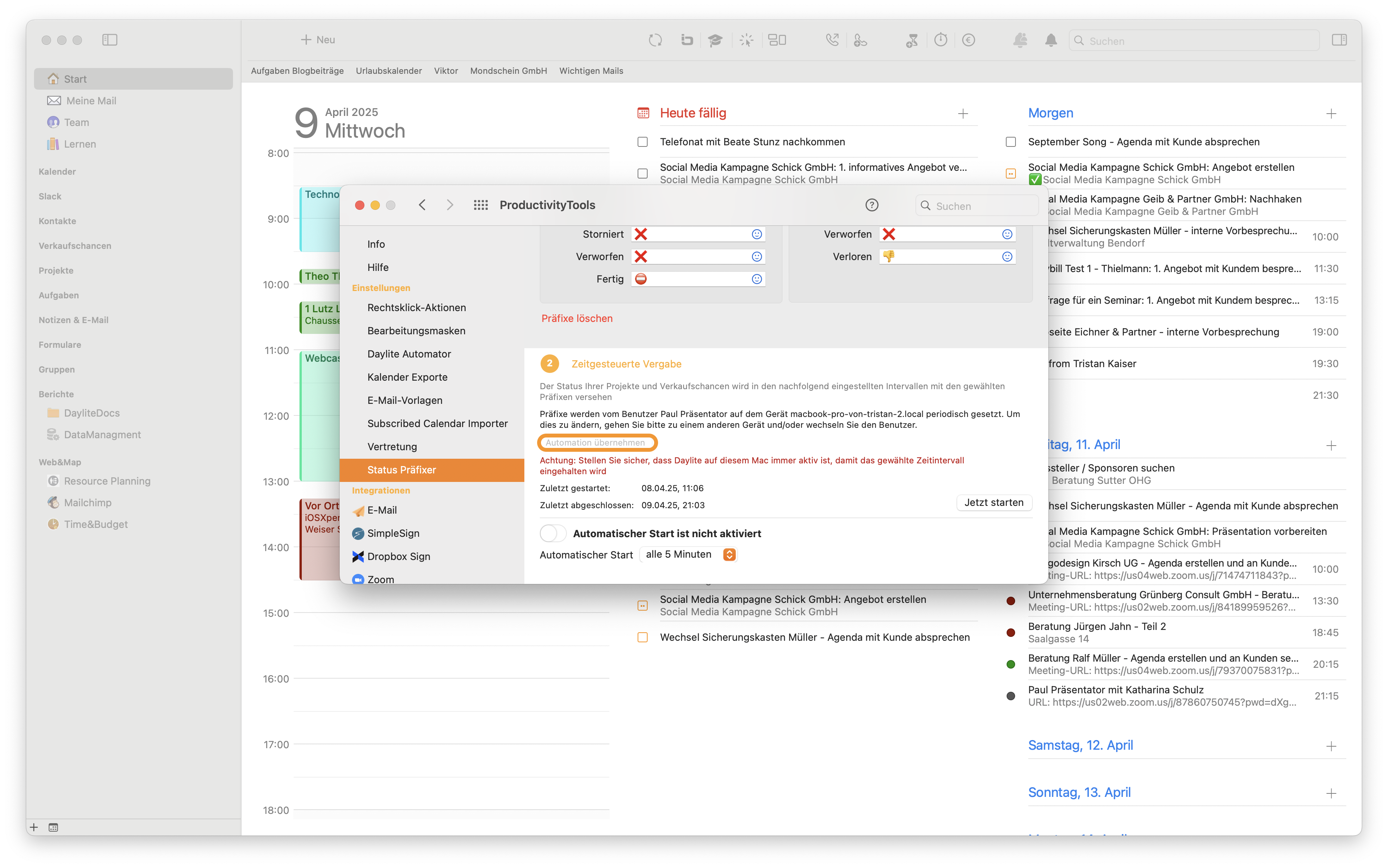1388x868 pixels.
Task: Open emoji picker for Fertig prefix
Action: [757, 279]
